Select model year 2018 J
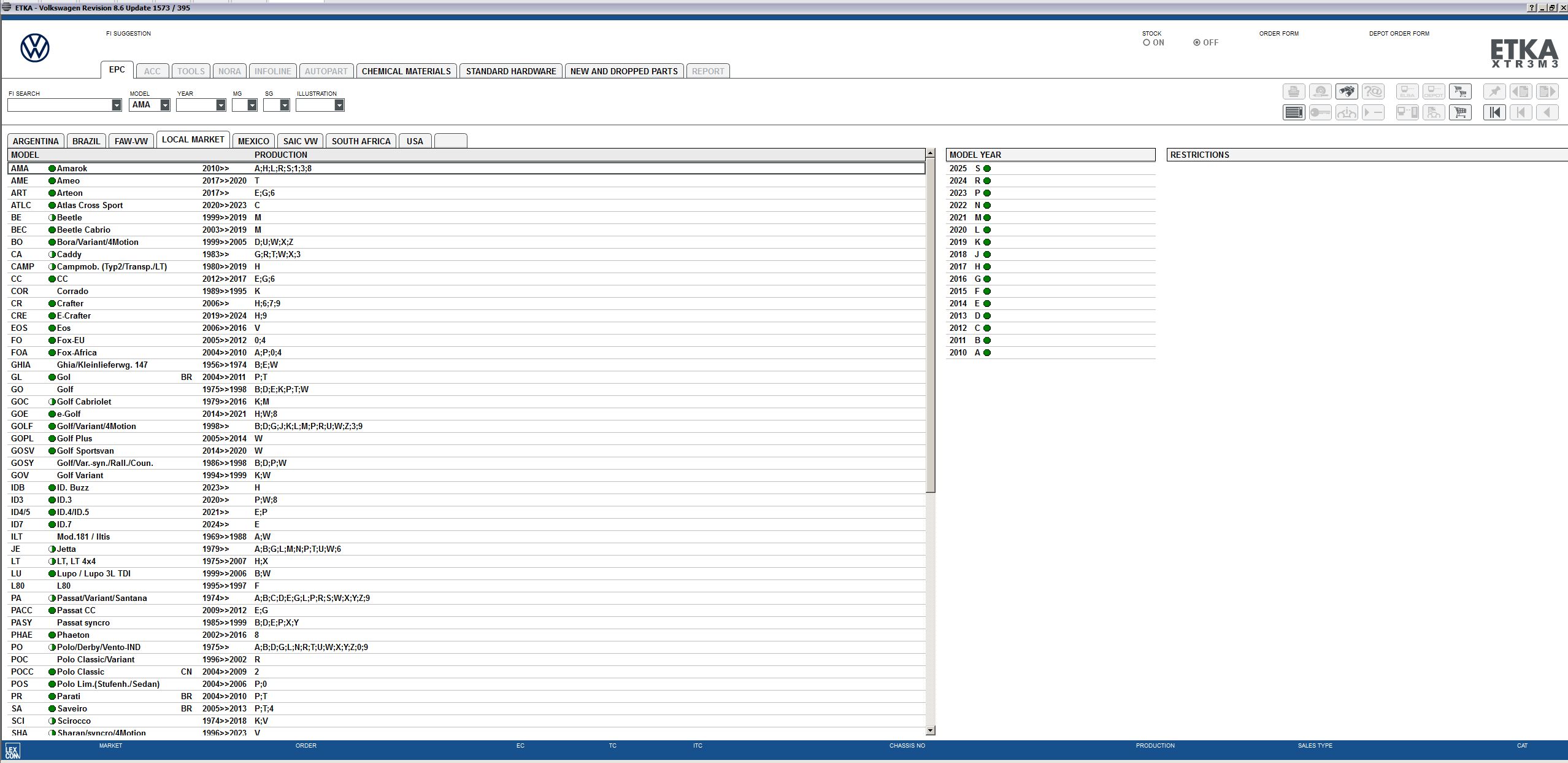Screen dimensions: 1568x763 (x=1051, y=254)
